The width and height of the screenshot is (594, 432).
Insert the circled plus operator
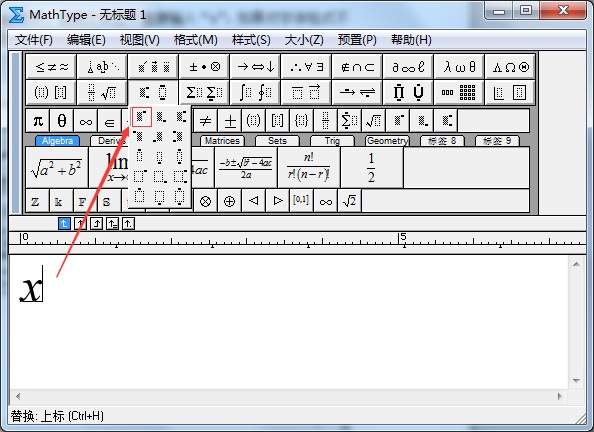coord(230,201)
